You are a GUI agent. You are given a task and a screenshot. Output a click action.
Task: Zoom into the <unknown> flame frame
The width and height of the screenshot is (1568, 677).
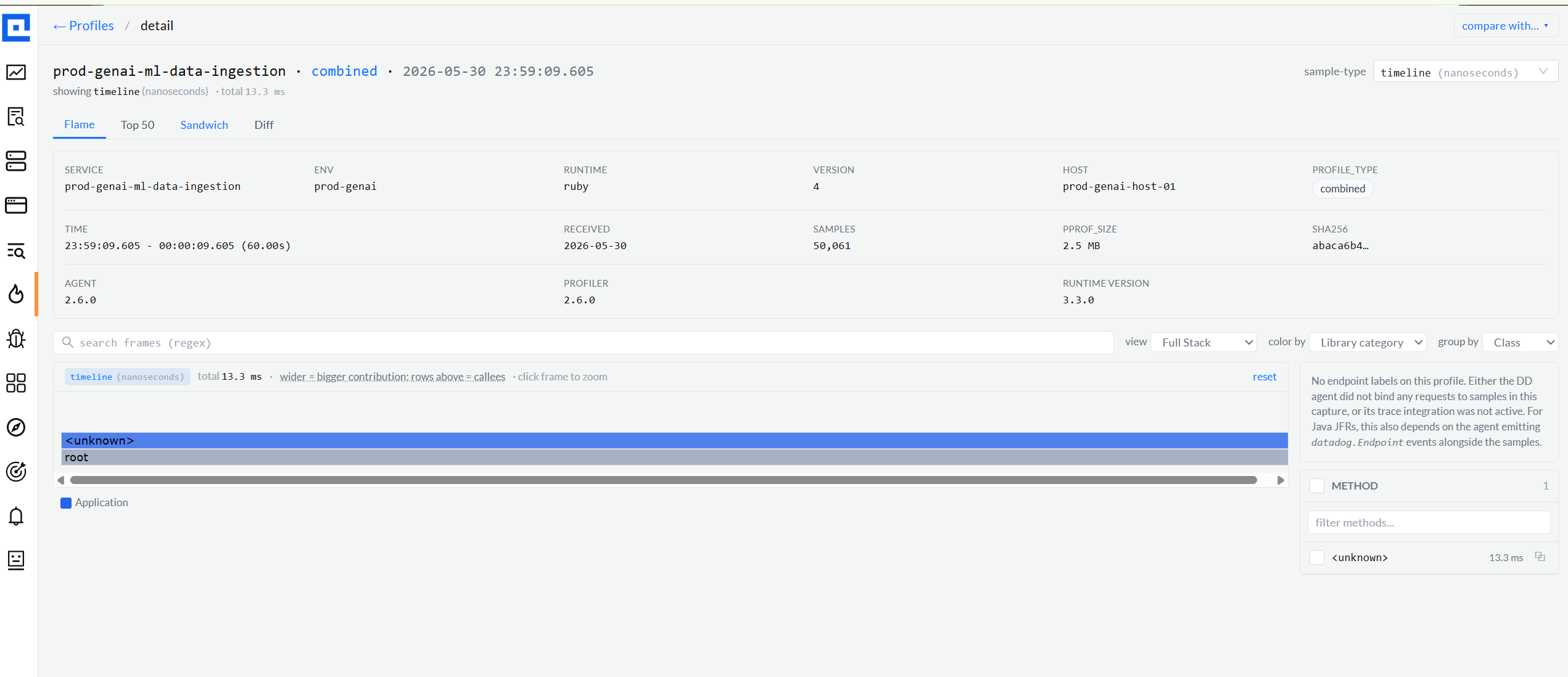point(675,440)
